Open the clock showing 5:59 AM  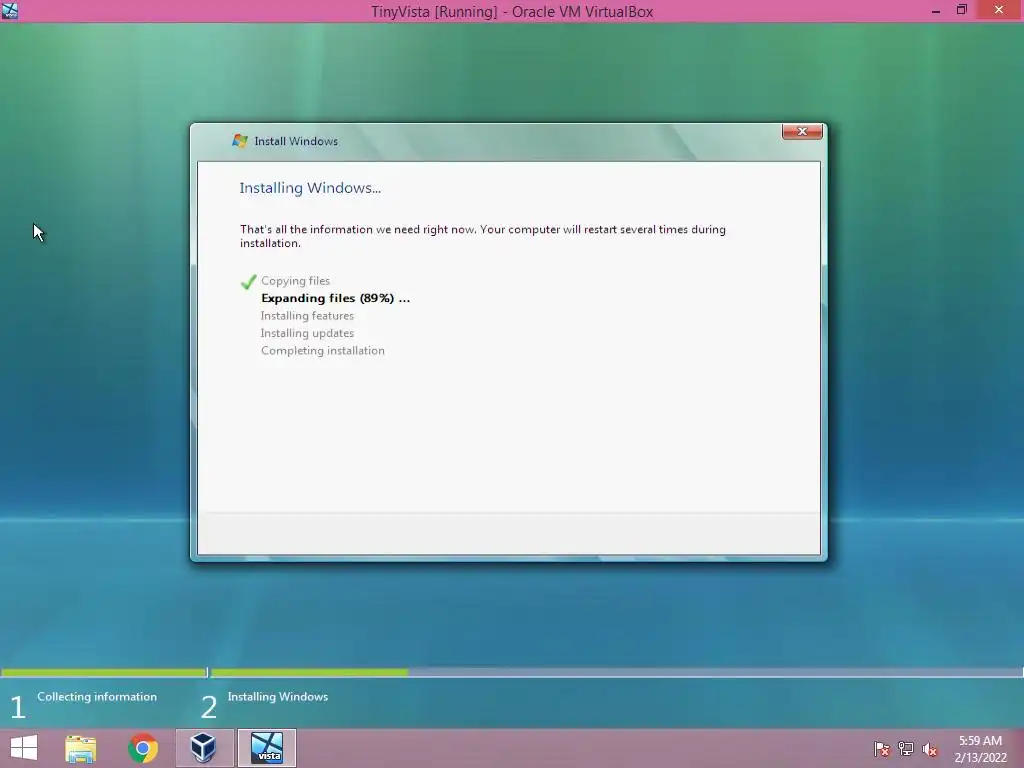point(980,749)
